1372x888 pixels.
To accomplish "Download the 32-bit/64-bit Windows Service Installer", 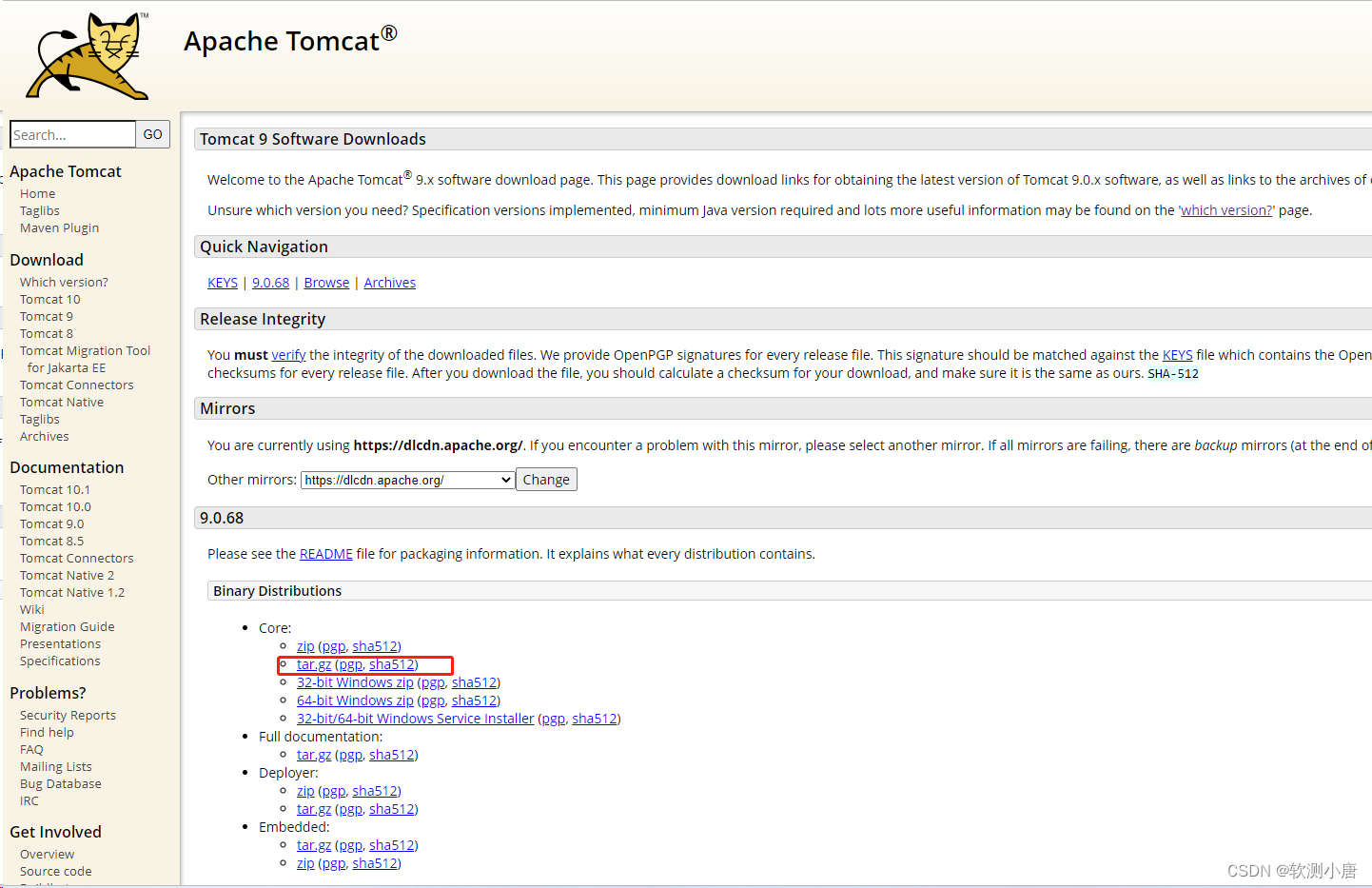I will pyautogui.click(x=415, y=718).
